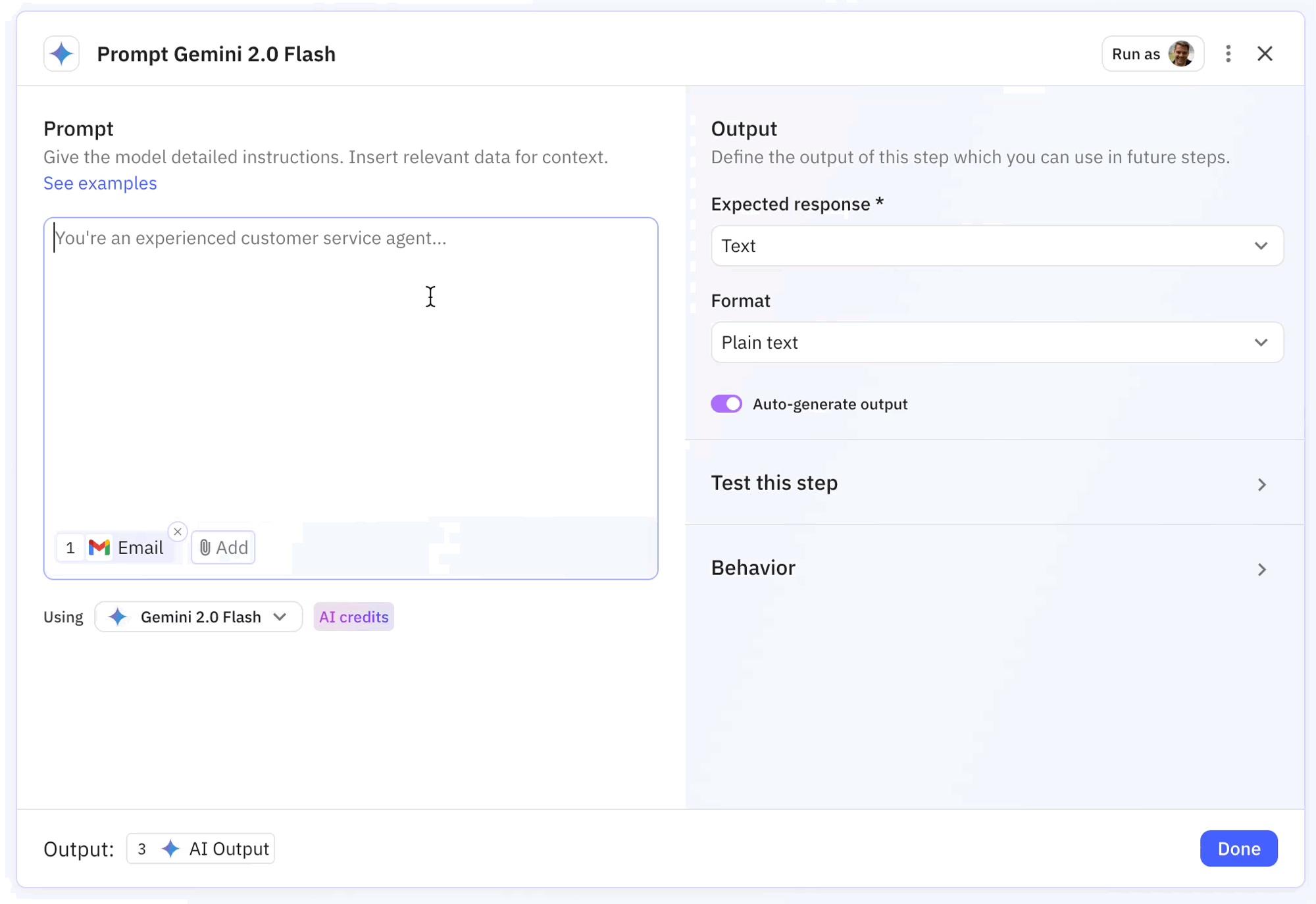Open the three-dot more options menu
Image resolution: width=1316 pixels, height=904 pixels.
coord(1228,54)
